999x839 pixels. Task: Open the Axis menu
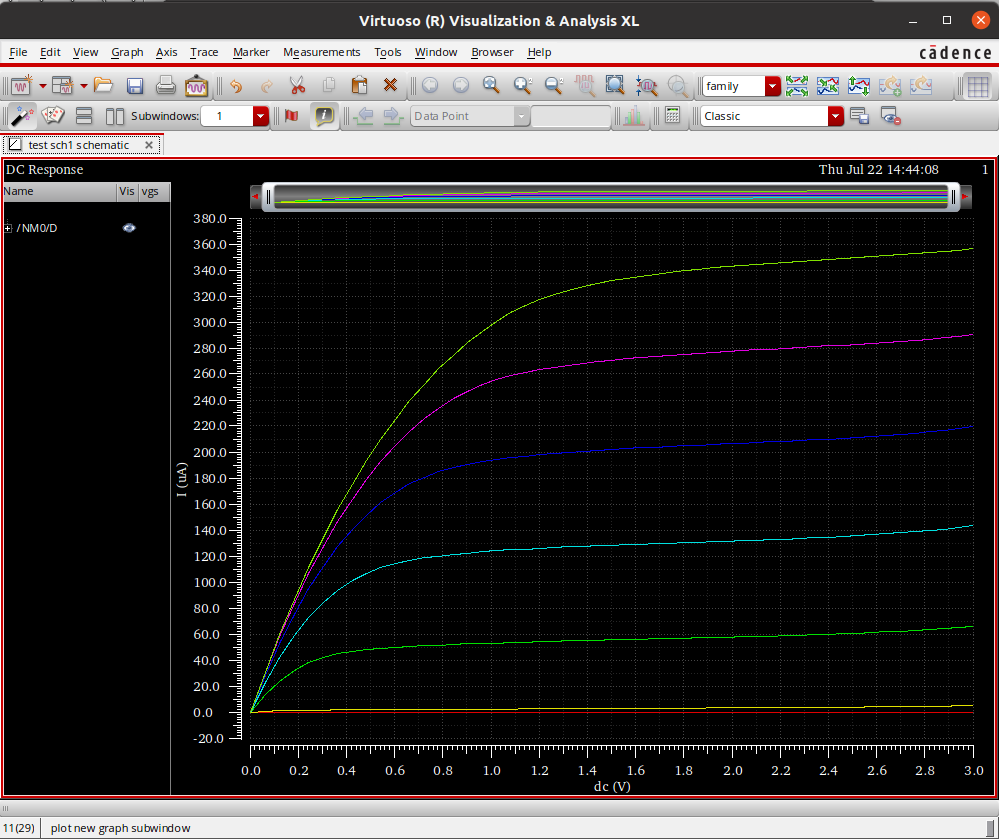[x=166, y=52]
